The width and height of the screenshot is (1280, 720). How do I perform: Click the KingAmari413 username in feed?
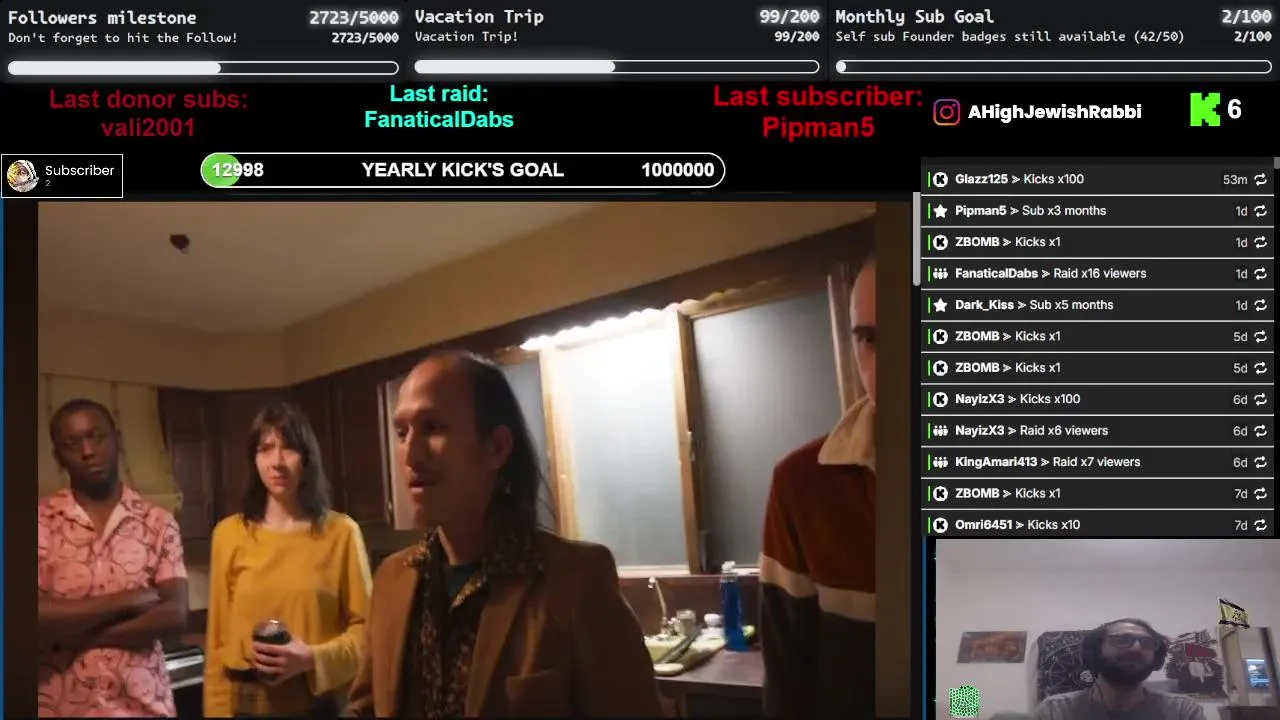[x=996, y=462]
